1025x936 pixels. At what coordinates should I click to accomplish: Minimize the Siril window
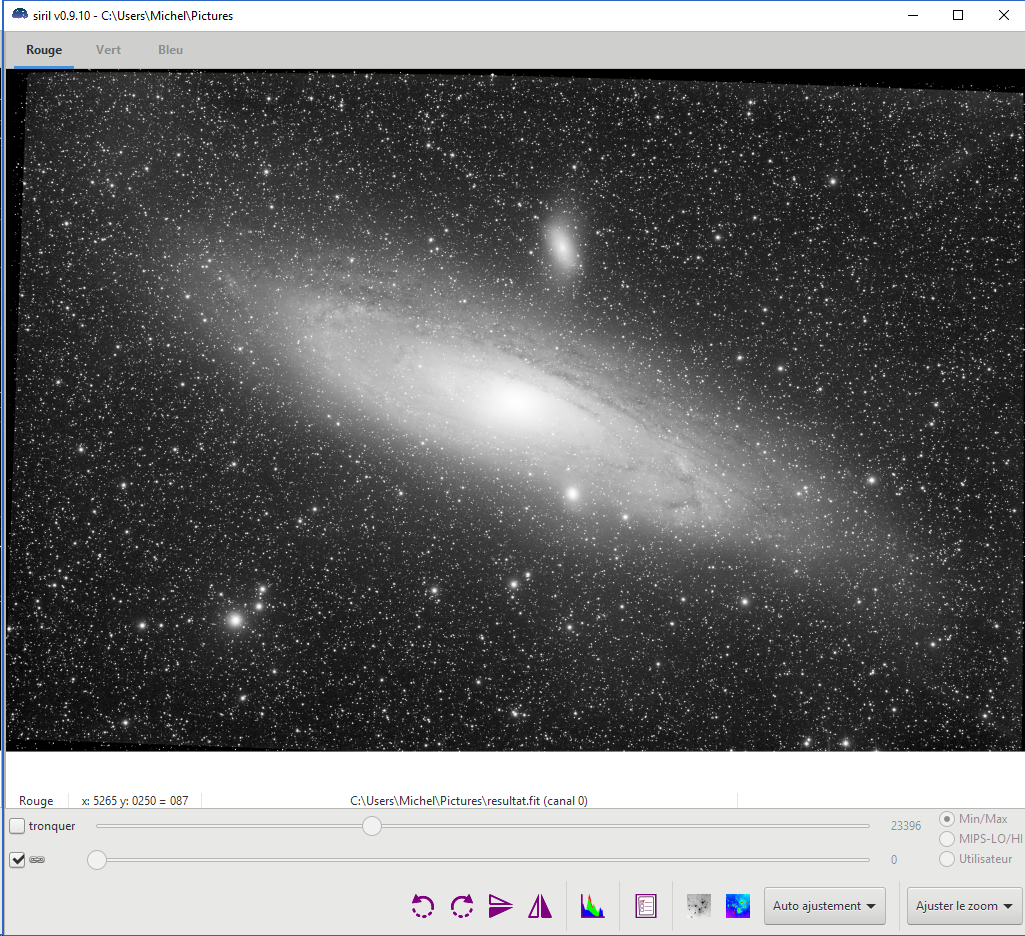point(913,15)
